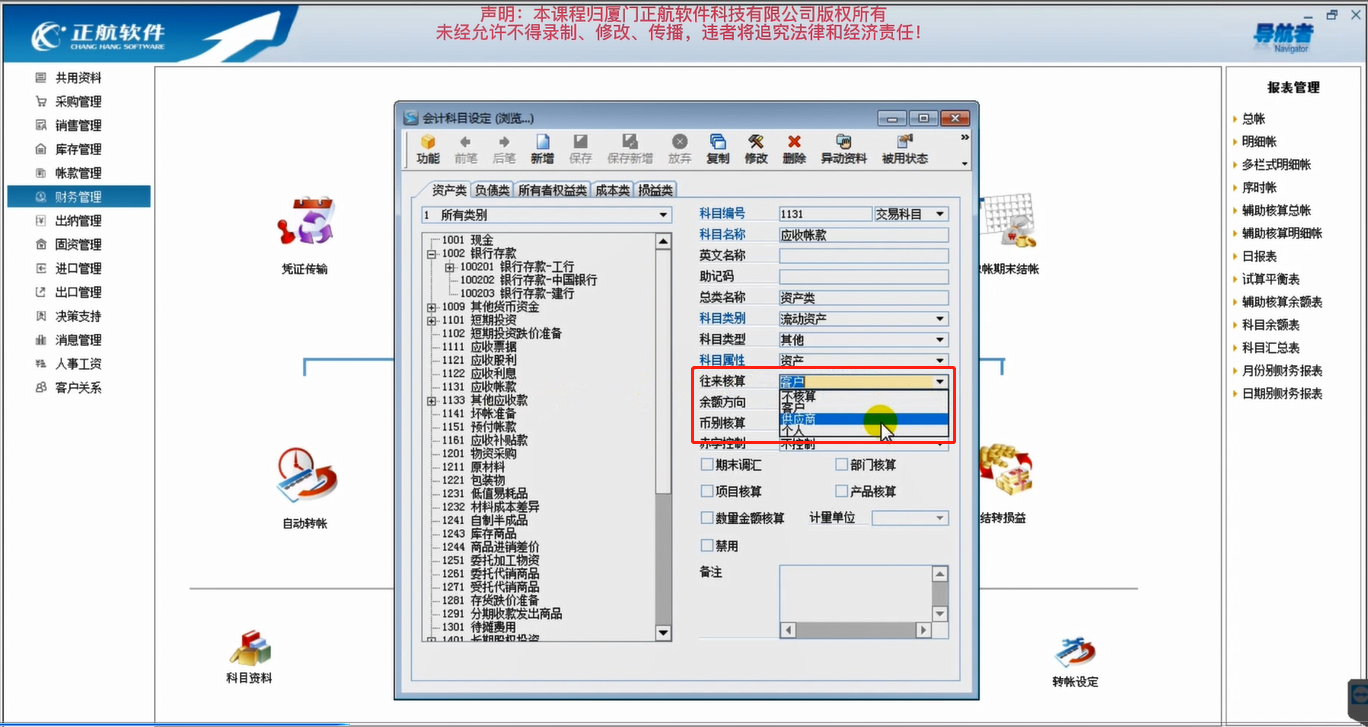Click the 被用状态 toolbar icon
Viewport: 1368px width, 727px height.
[x=904, y=149]
